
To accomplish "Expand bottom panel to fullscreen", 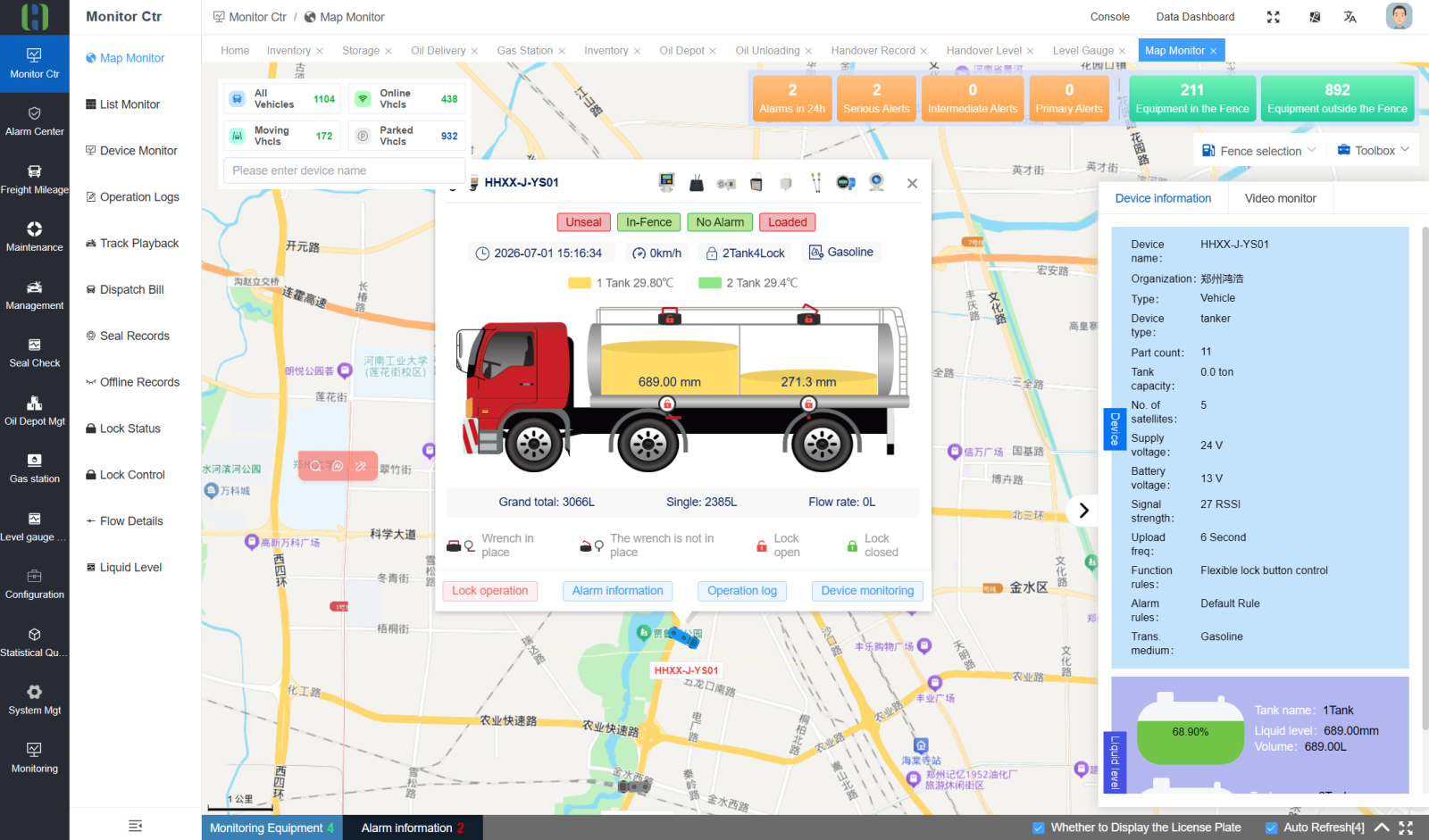I will (1406, 828).
